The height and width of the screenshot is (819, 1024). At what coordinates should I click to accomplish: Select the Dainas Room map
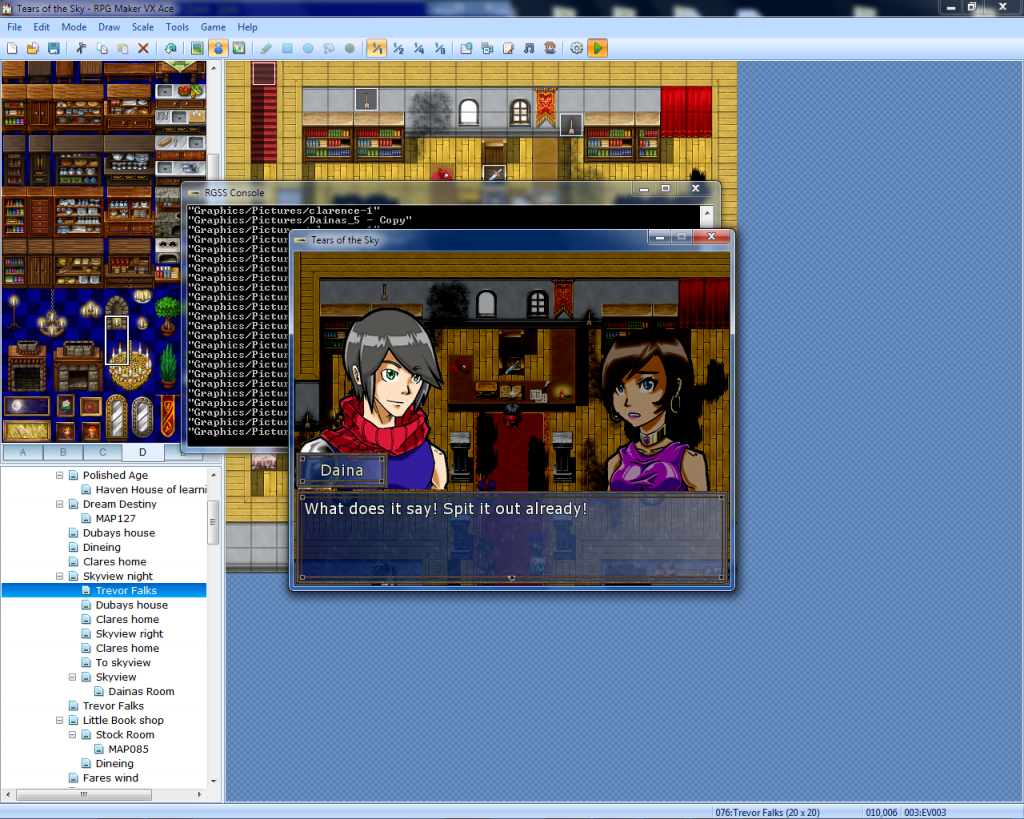pyautogui.click(x=141, y=691)
